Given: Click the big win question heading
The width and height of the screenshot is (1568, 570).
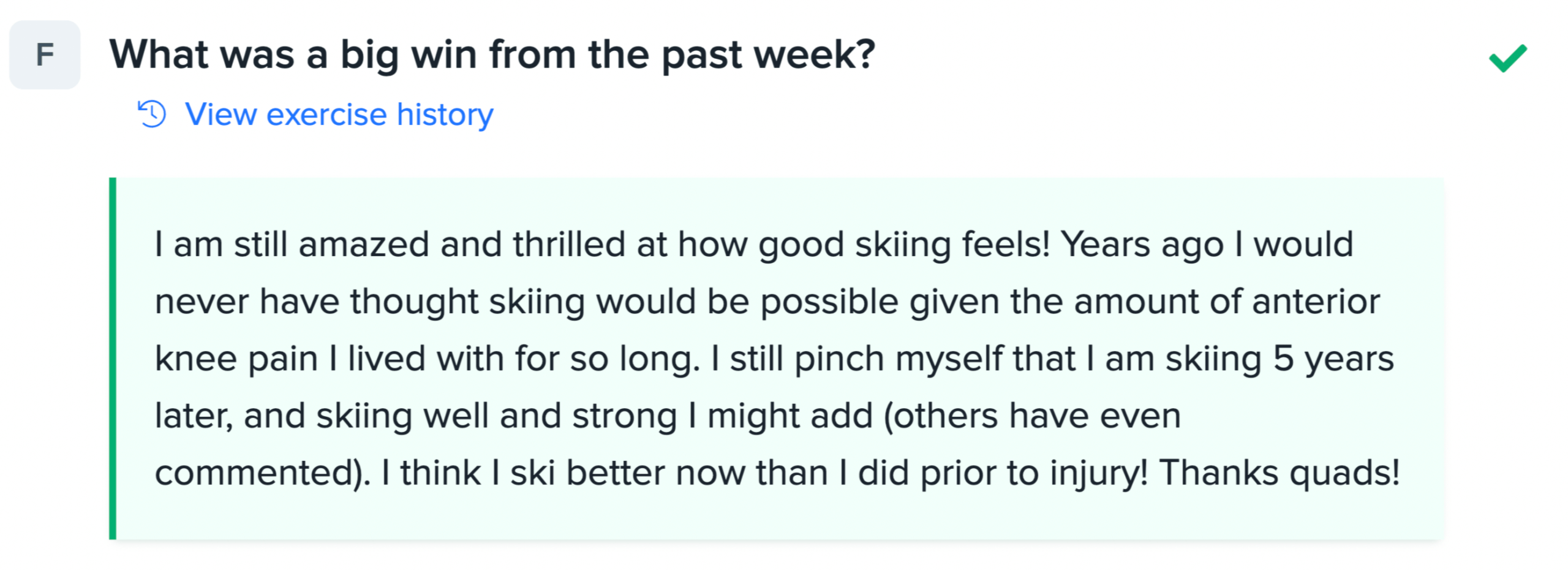Looking at the screenshot, I should (492, 55).
